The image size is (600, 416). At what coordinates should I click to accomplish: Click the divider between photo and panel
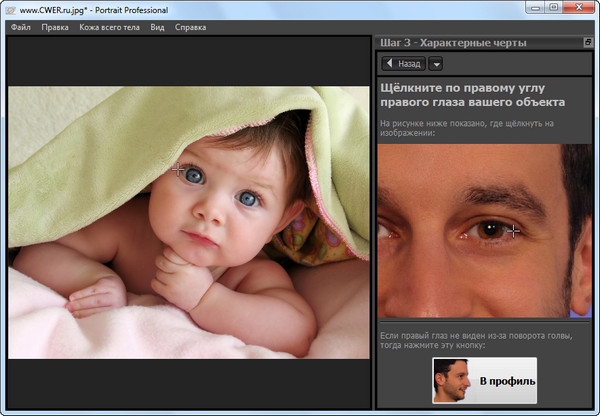point(372,220)
